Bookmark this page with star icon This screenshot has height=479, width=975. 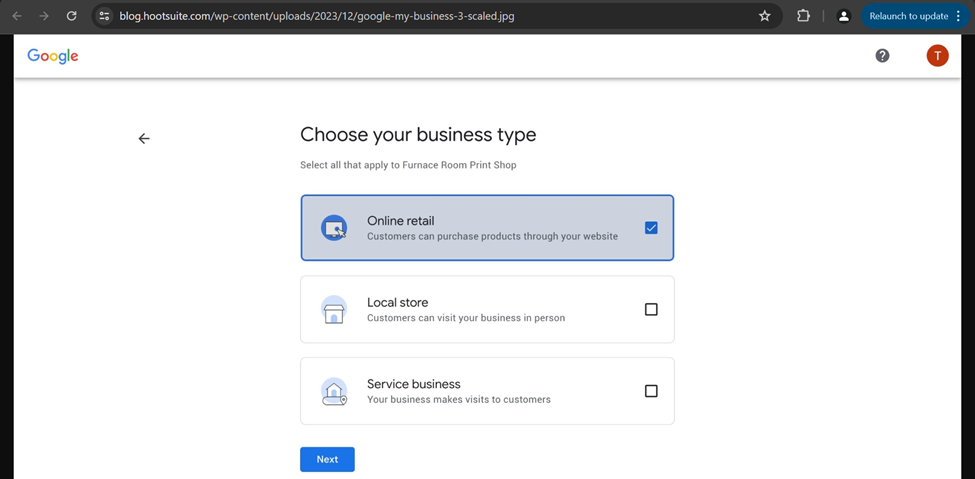[x=765, y=16]
